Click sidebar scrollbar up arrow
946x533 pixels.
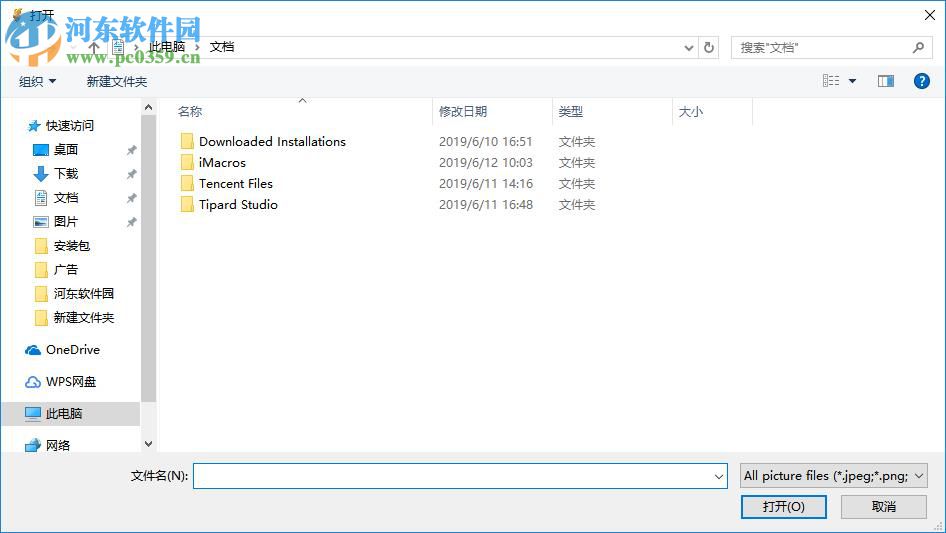[x=148, y=107]
